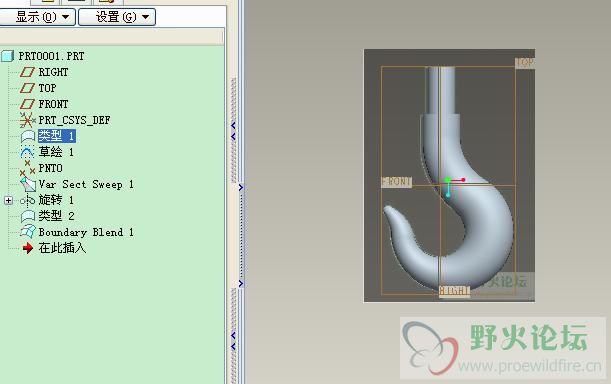
Task: Expand the 旋转 1 tree node
Action: pyautogui.click(x=9, y=200)
